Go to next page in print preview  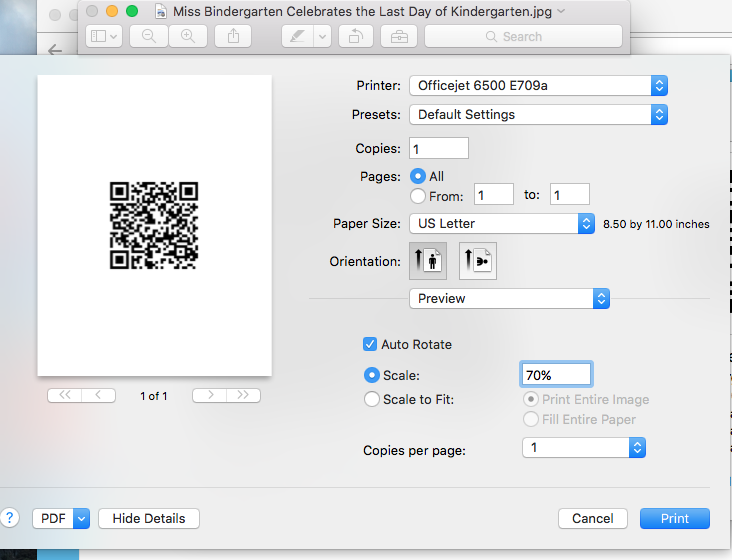coord(210,395)
